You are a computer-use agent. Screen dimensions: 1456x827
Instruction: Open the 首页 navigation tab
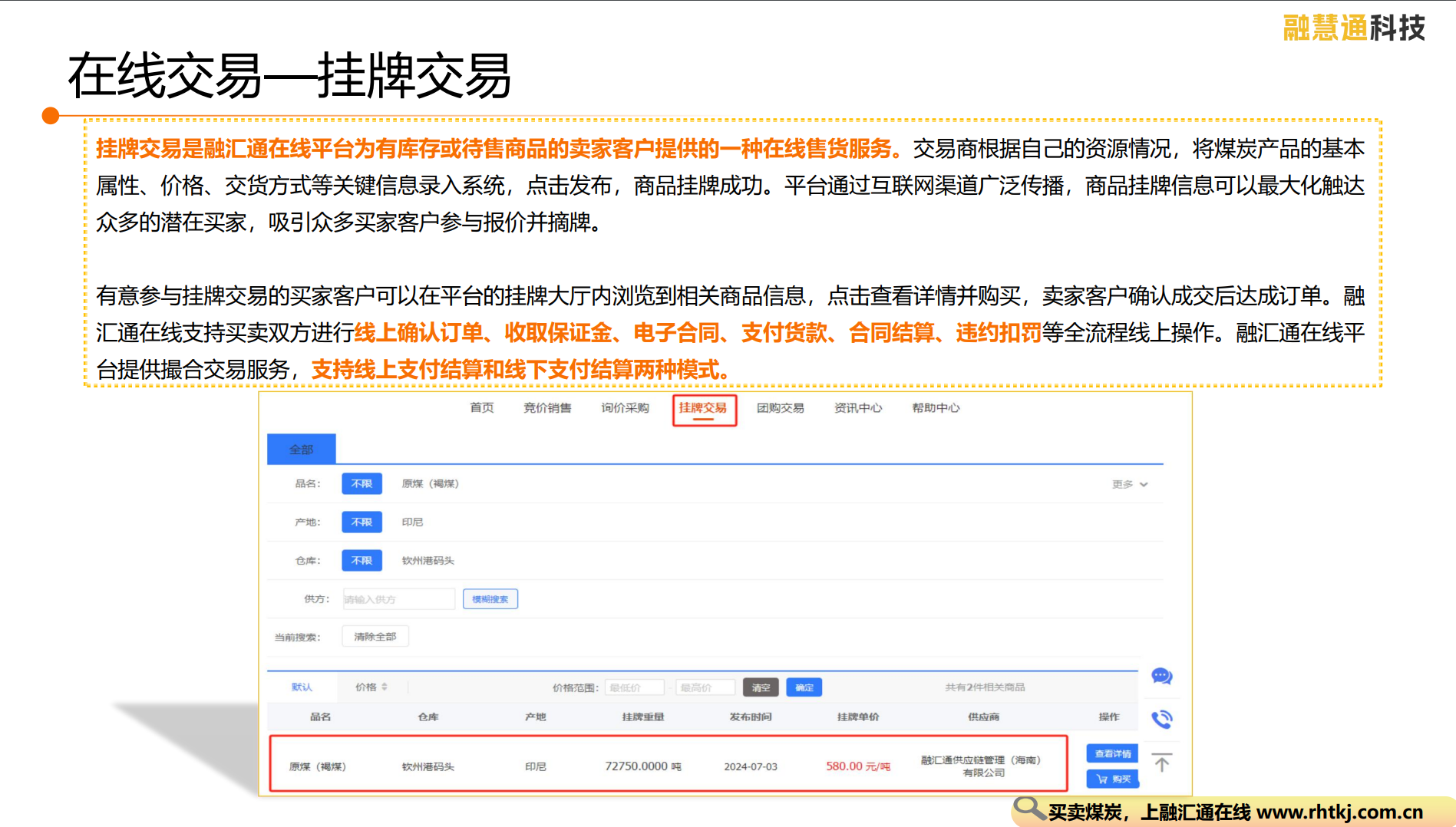click(x=482, y=407)
